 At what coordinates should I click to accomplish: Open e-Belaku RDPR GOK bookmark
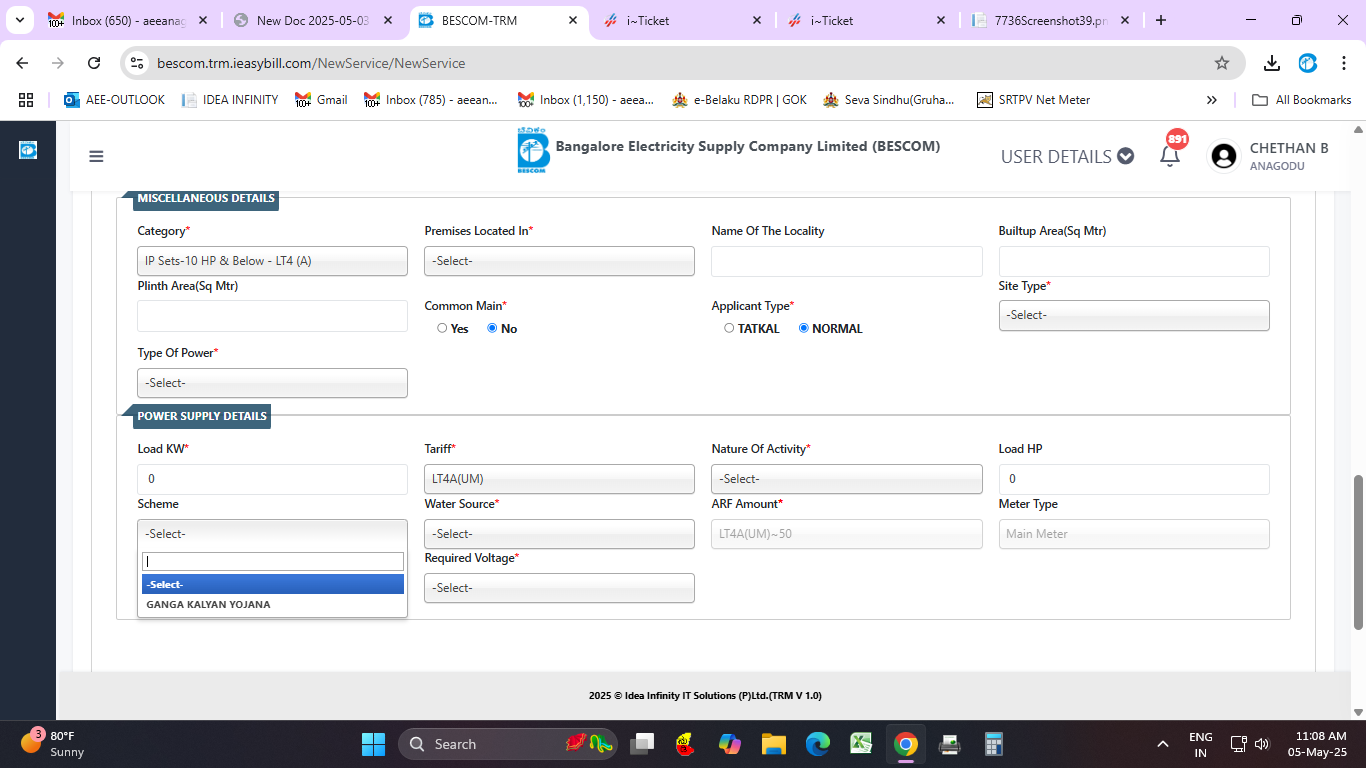point(739,99)
